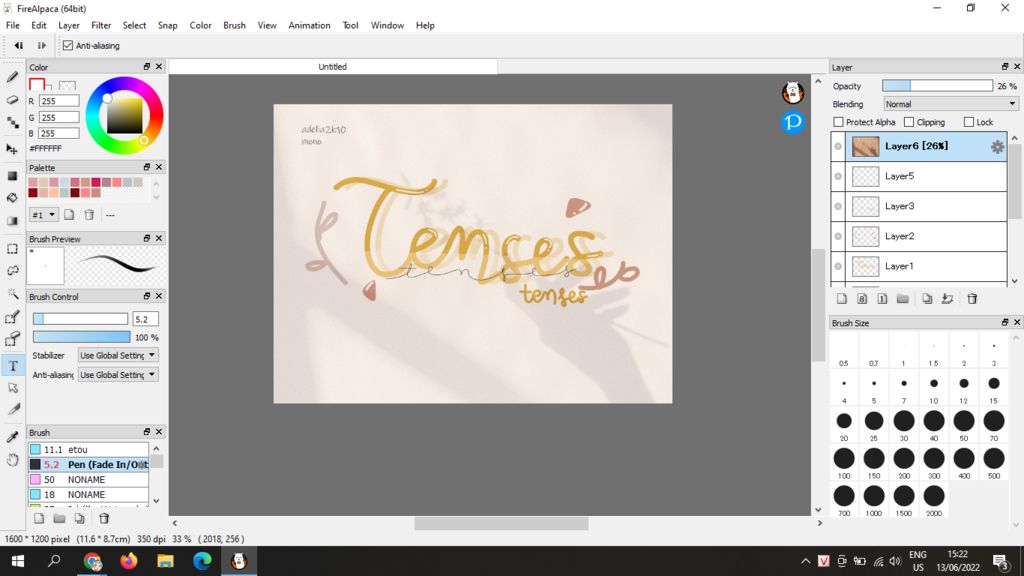Open the palette #1 dropdown
1024x576 pixels.
(x=44, y=215)
